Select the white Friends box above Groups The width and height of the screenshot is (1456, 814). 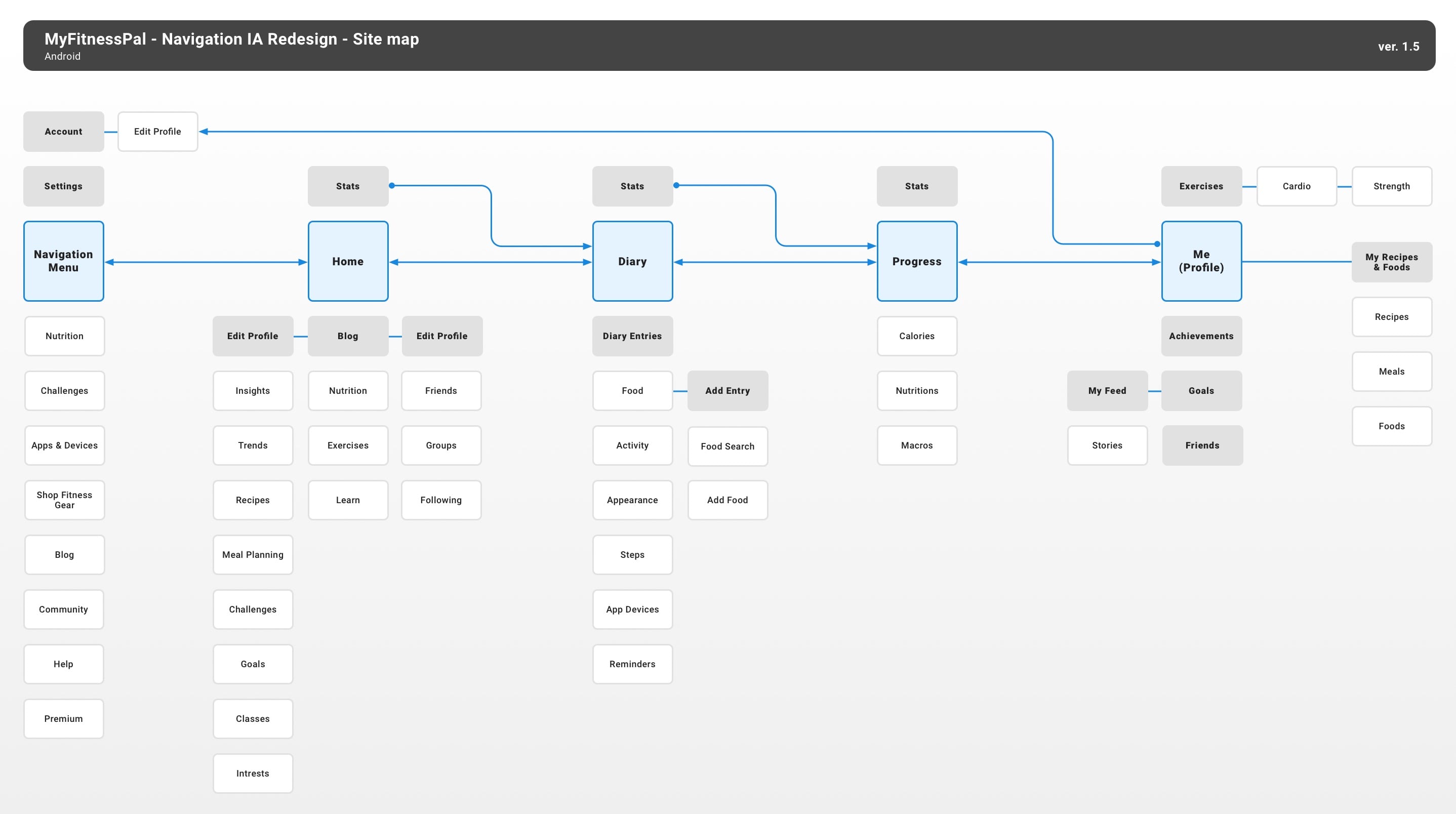441,391
